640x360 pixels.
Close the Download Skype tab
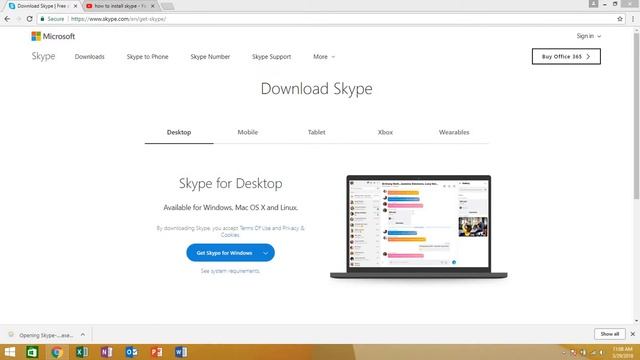[x=75, y=6]
